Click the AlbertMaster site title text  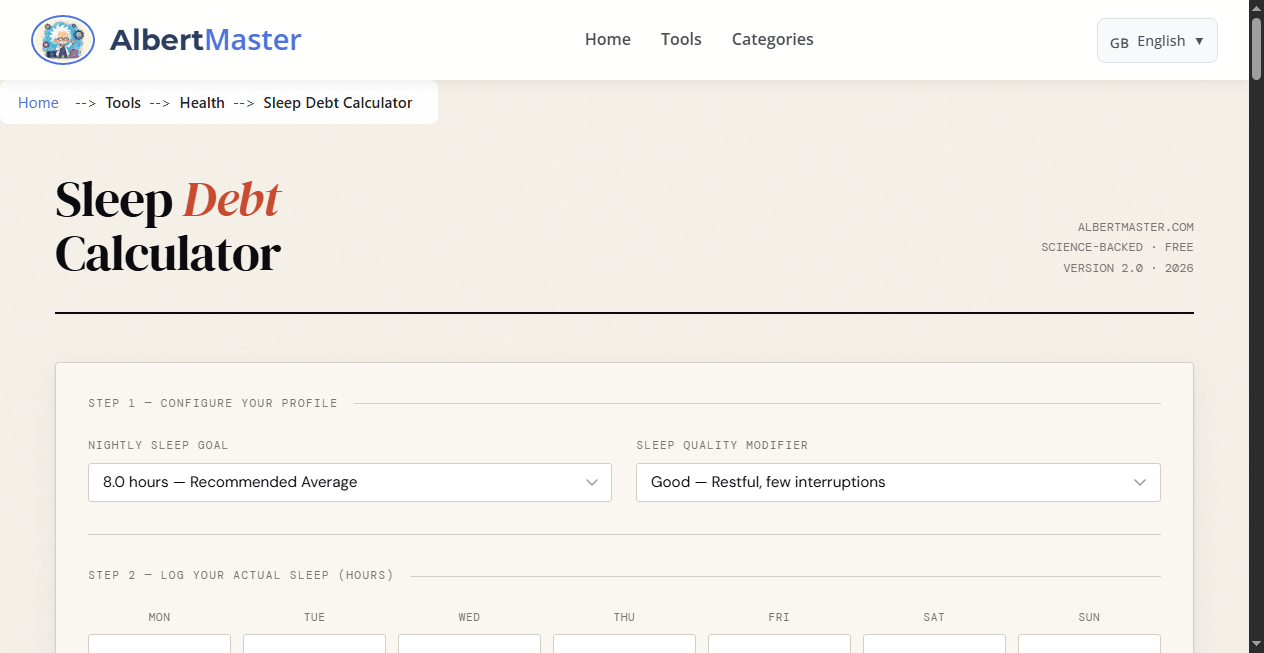(205, 39)
